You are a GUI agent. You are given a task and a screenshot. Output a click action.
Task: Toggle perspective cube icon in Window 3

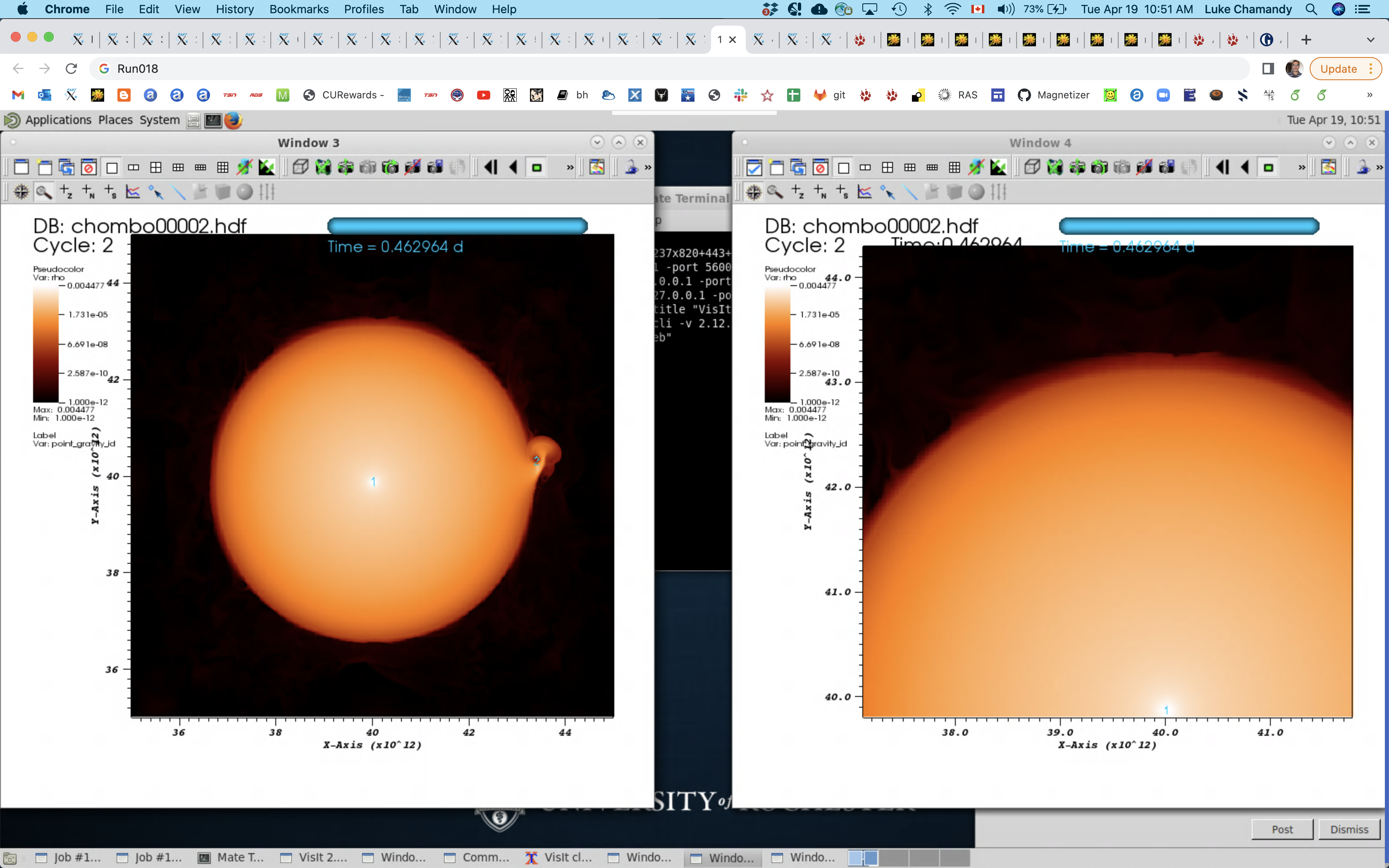[301, 168]
